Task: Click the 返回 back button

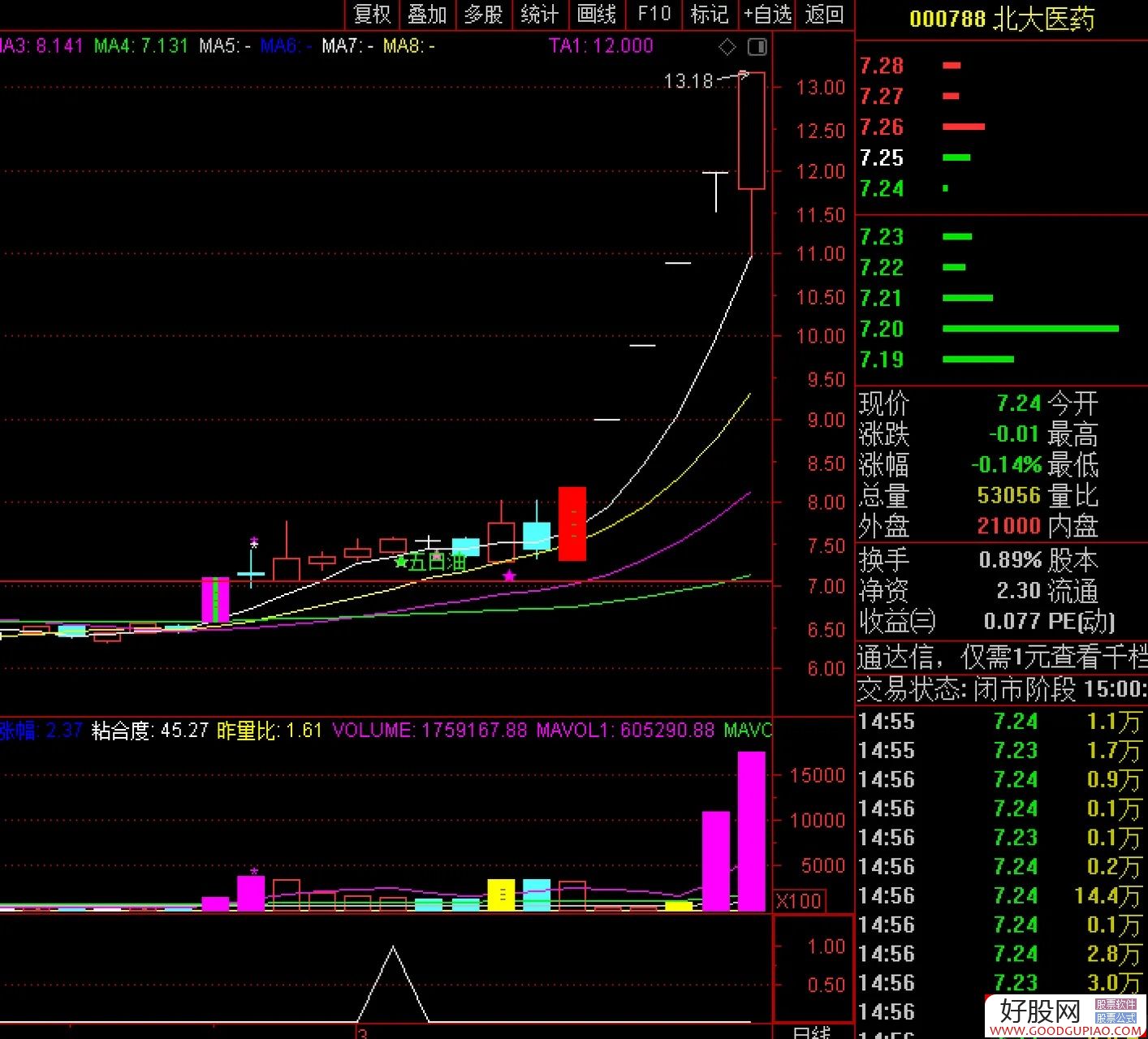Action: [x=824, y=15]
